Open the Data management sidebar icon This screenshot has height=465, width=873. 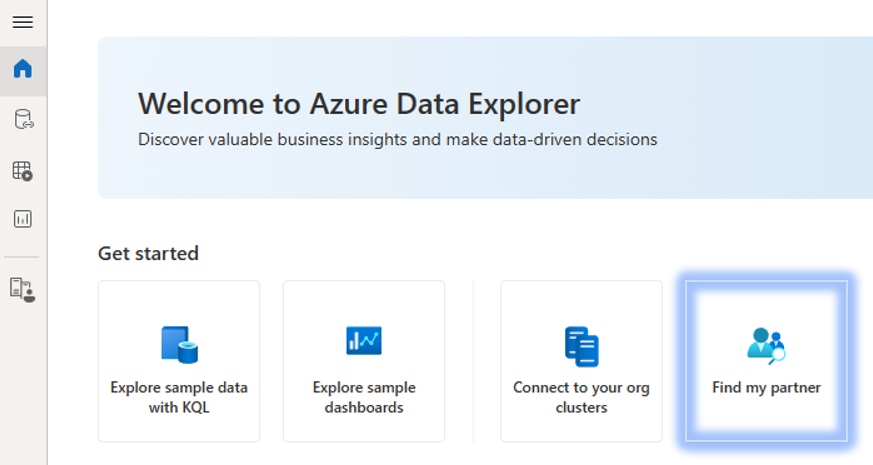[x=22, y=120]
